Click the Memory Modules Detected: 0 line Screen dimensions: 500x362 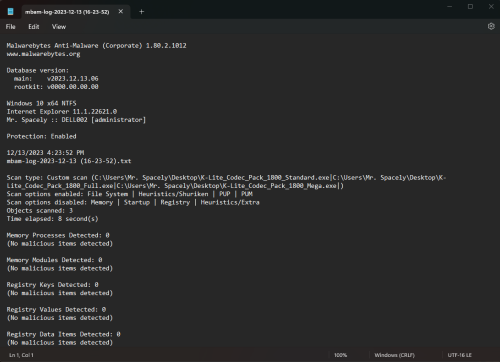(x=54, y=260)
